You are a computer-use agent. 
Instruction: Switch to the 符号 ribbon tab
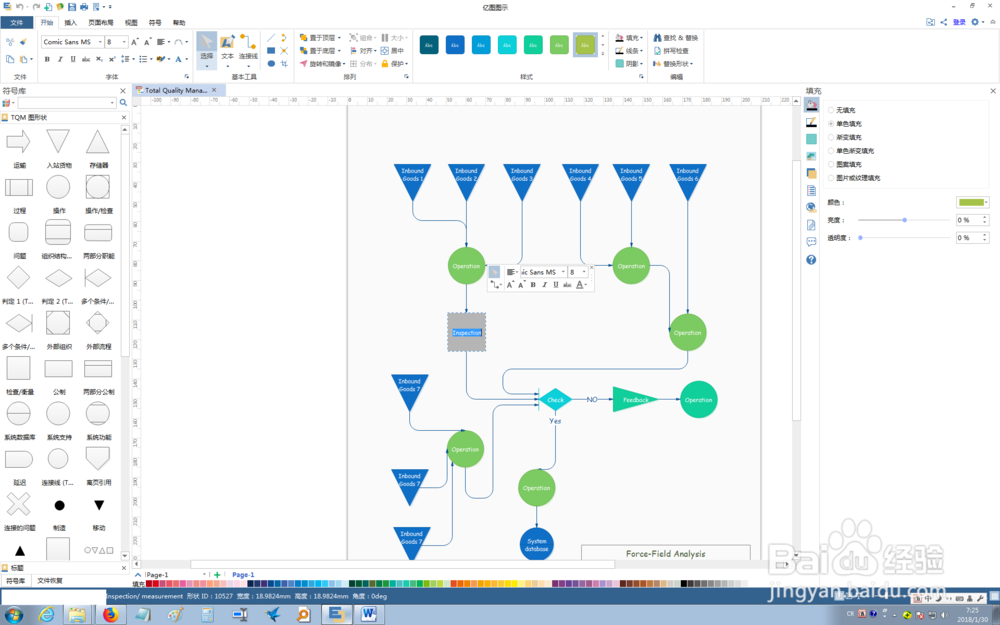[x=155, y=22]
